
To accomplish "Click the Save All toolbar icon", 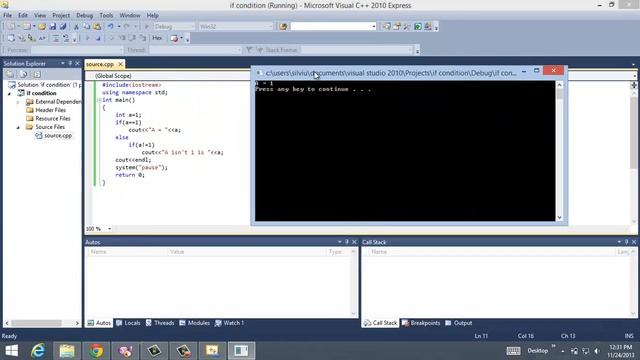I will click(x=63, y=27).
